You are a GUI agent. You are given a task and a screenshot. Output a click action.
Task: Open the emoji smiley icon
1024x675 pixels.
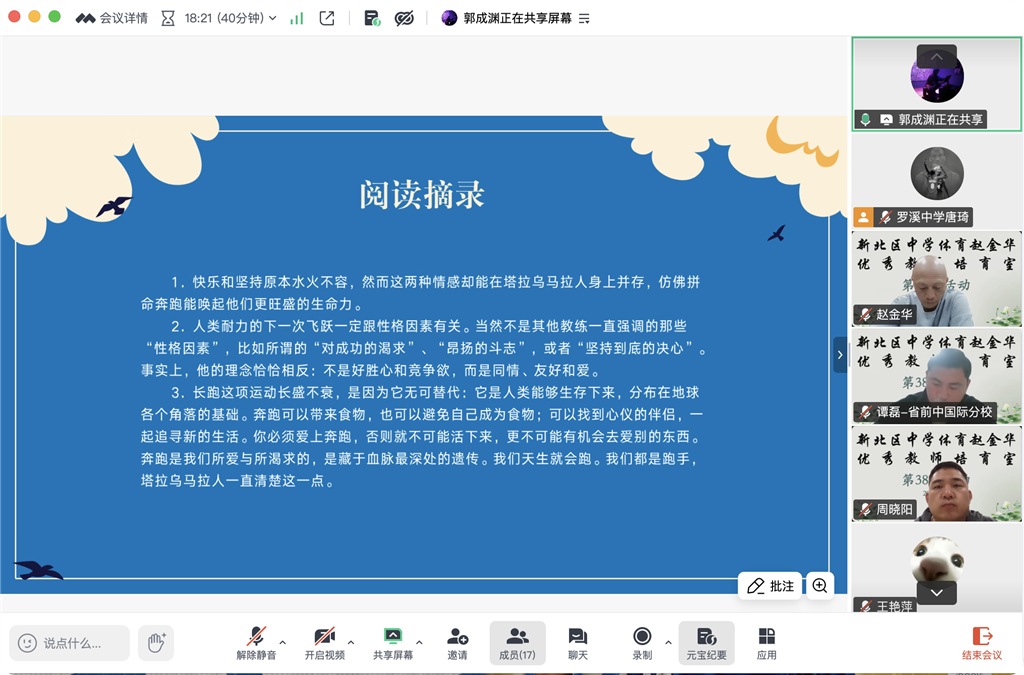click(x=27, y=643)
